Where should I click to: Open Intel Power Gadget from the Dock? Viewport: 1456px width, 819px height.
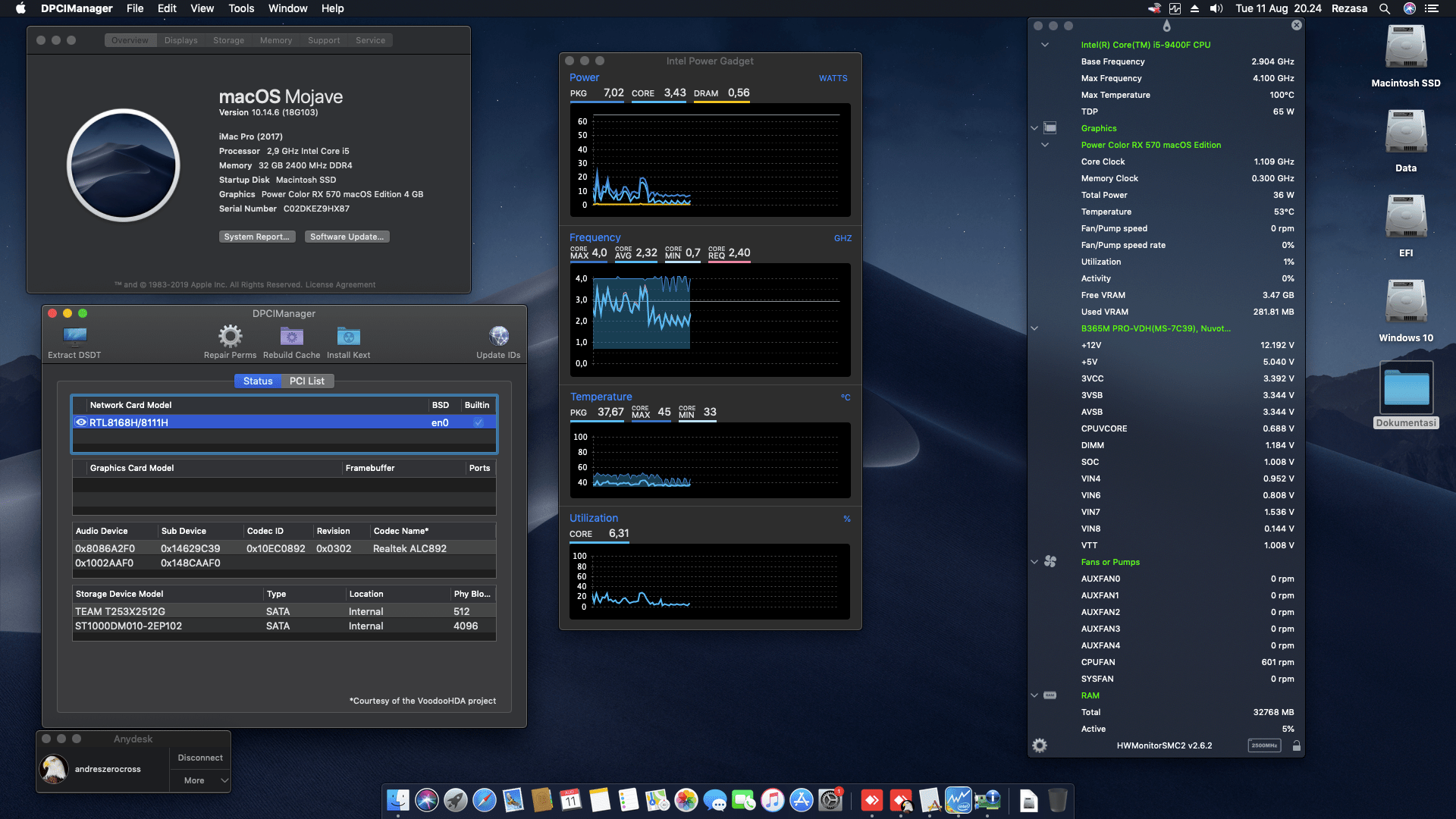pyautogui.click(x=959, y=800)
